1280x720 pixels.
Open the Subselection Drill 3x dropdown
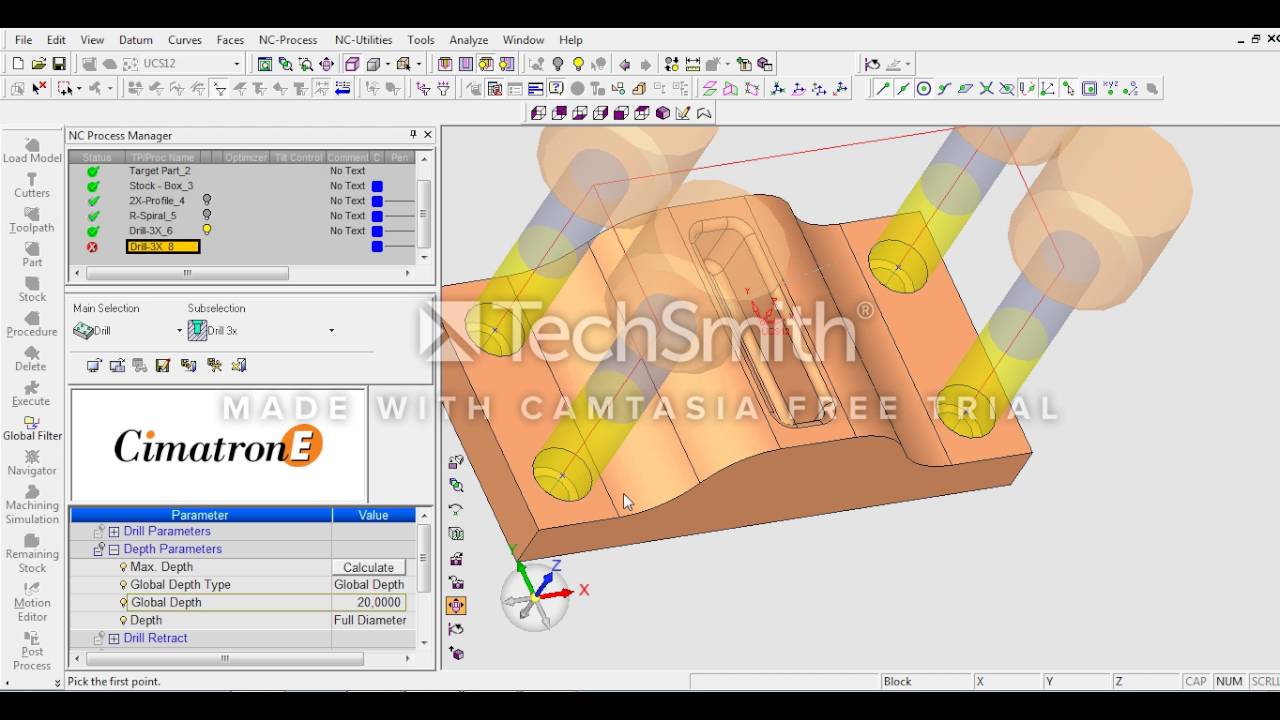[x=331, y=330]
